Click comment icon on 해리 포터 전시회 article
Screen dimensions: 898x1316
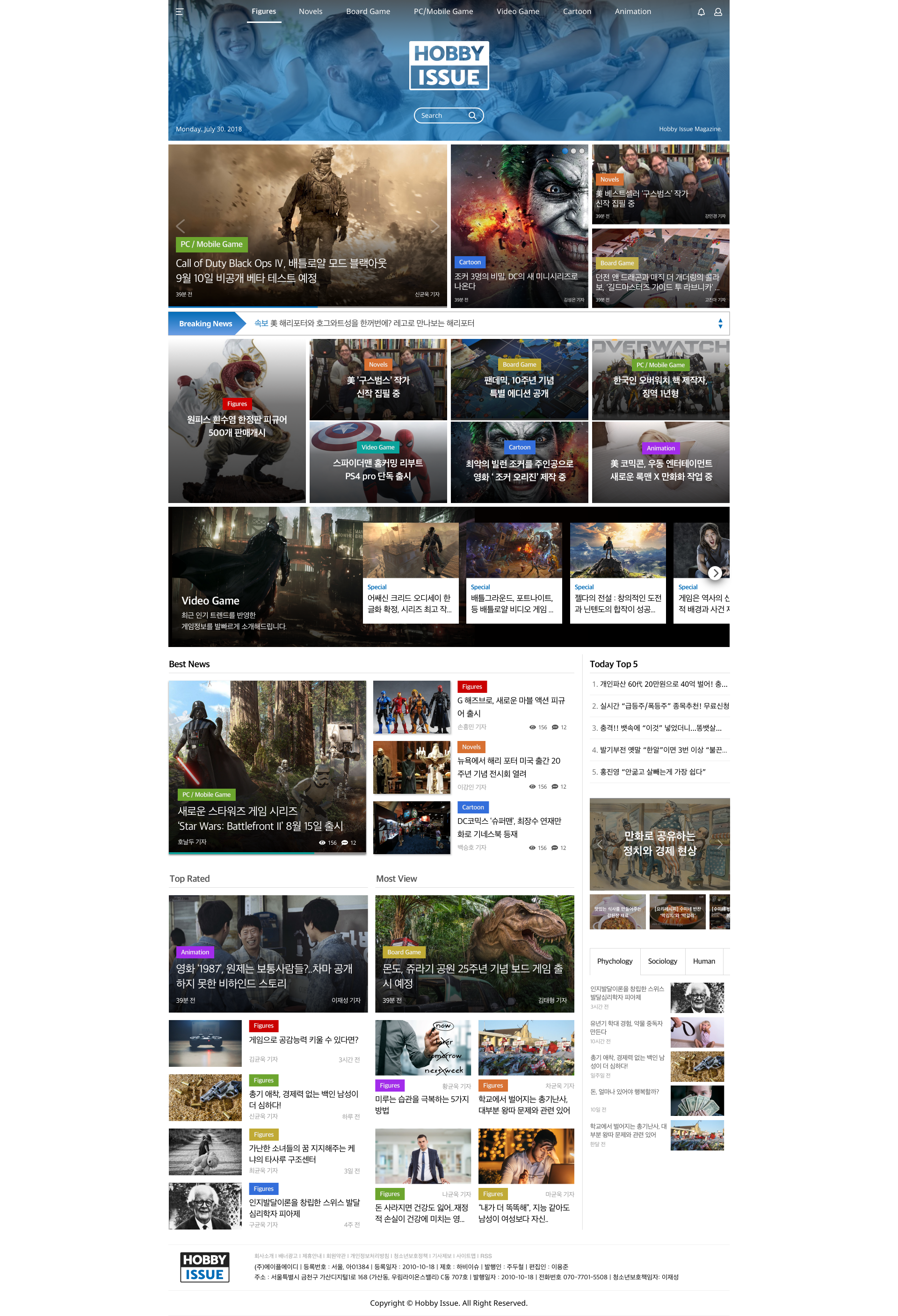click(x=555, y=786)
